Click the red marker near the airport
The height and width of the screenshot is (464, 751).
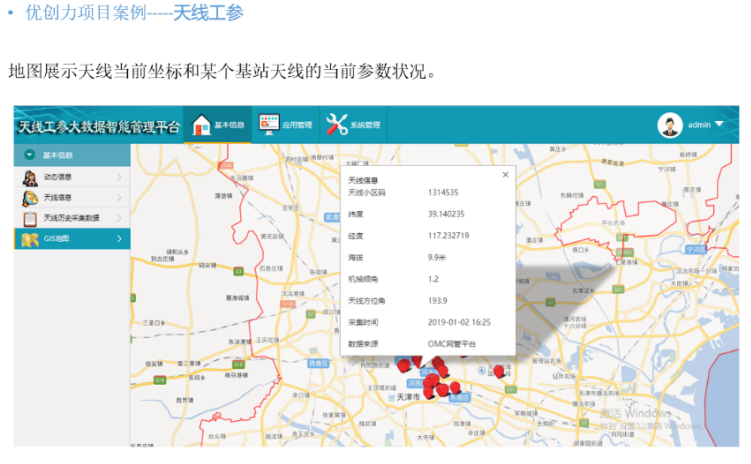pyautogui.click(x=499, y=371)
